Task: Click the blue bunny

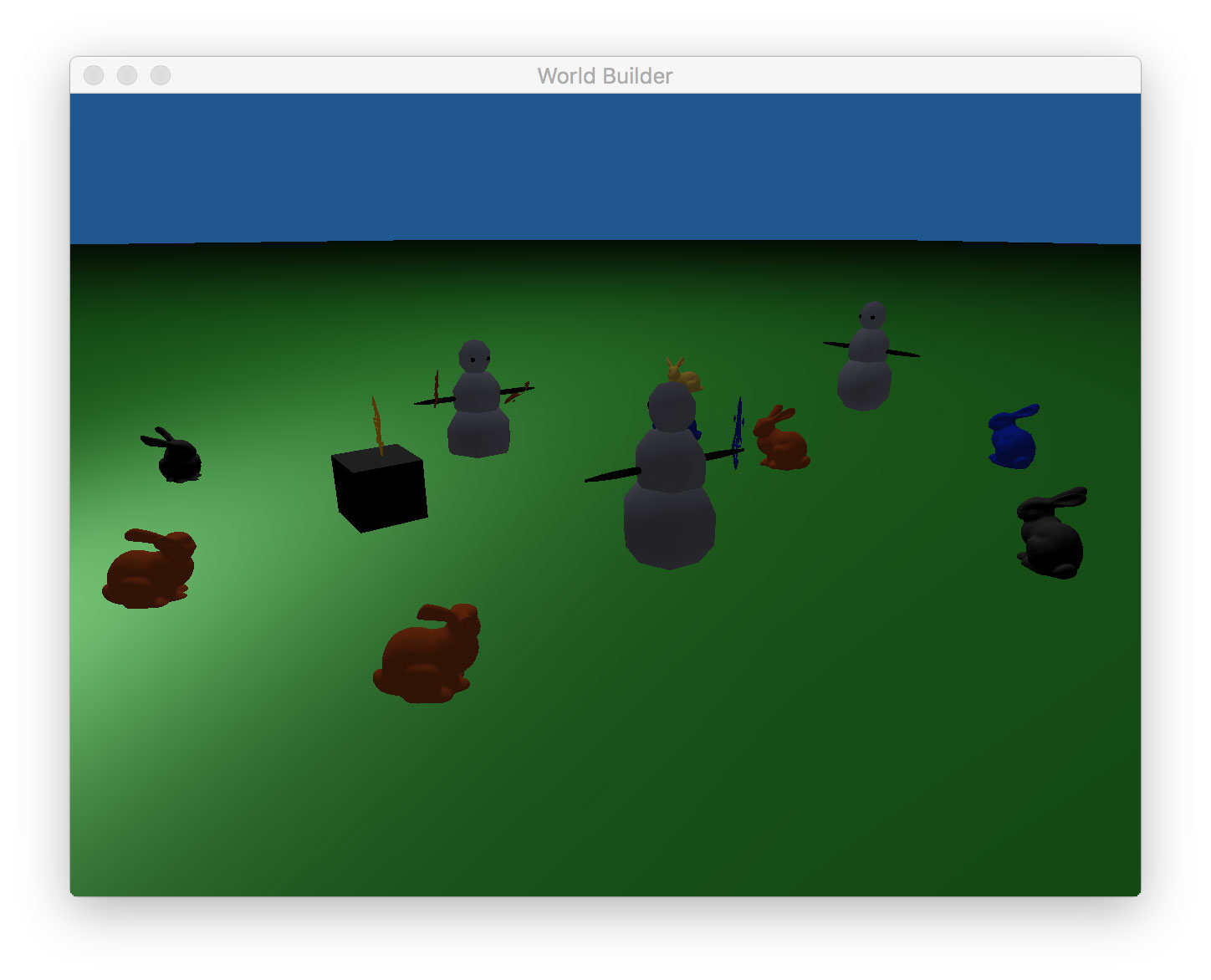Action: pos(1013,436)
